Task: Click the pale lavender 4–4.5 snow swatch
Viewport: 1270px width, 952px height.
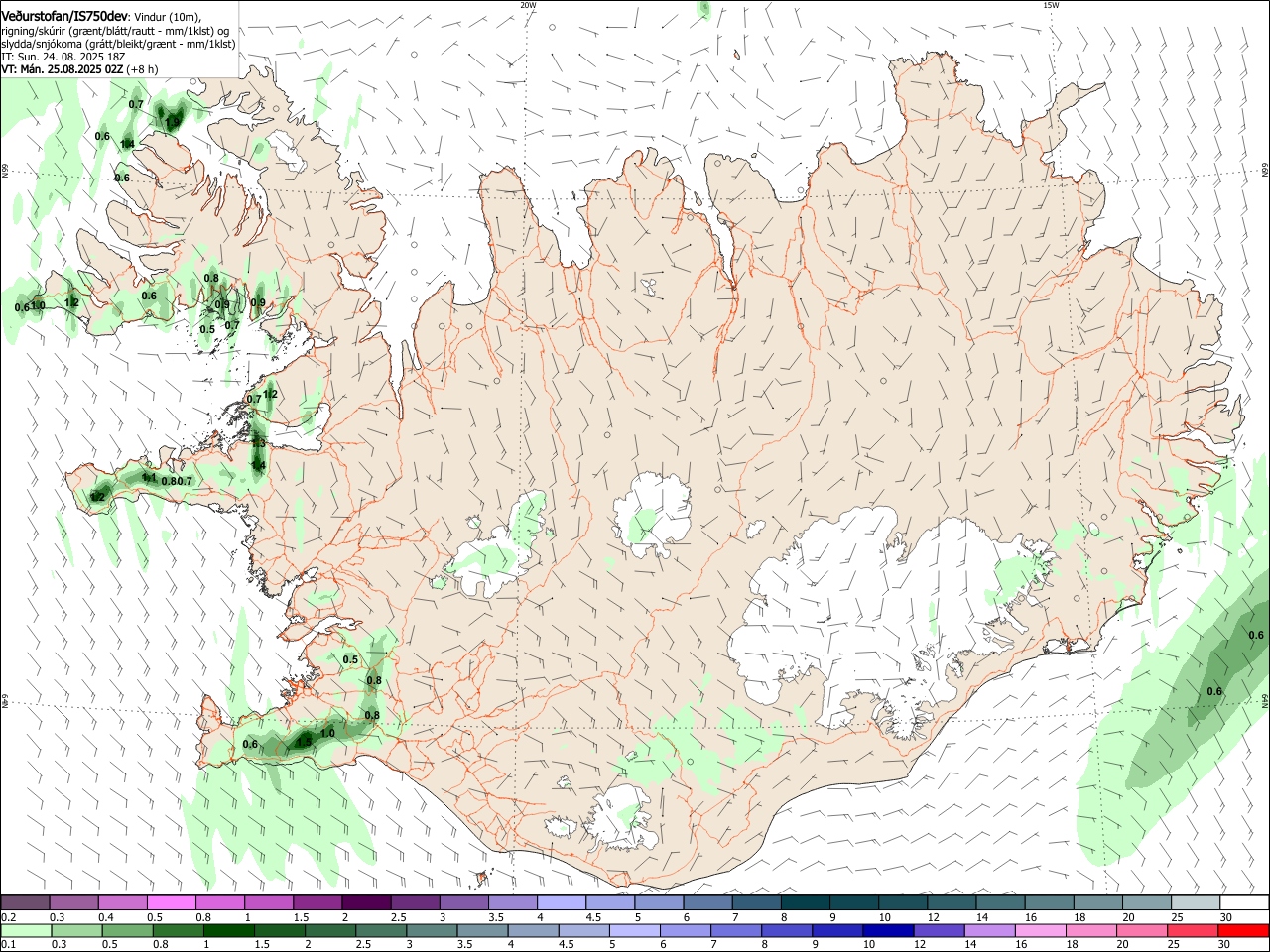Action: click(x=562, y=902)
